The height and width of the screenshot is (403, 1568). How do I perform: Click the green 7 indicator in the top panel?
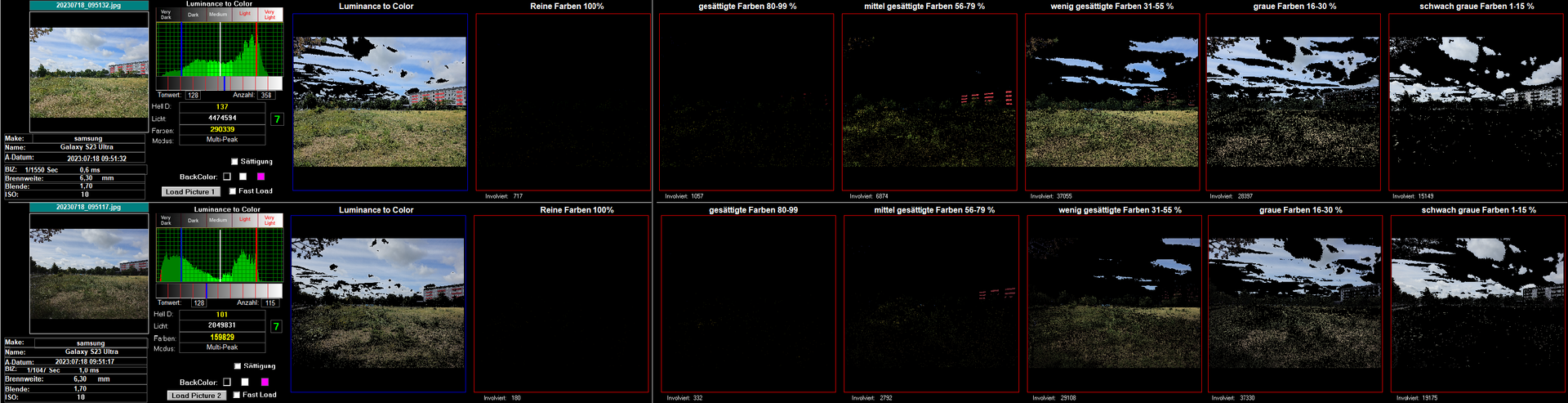tap(277, 119)
